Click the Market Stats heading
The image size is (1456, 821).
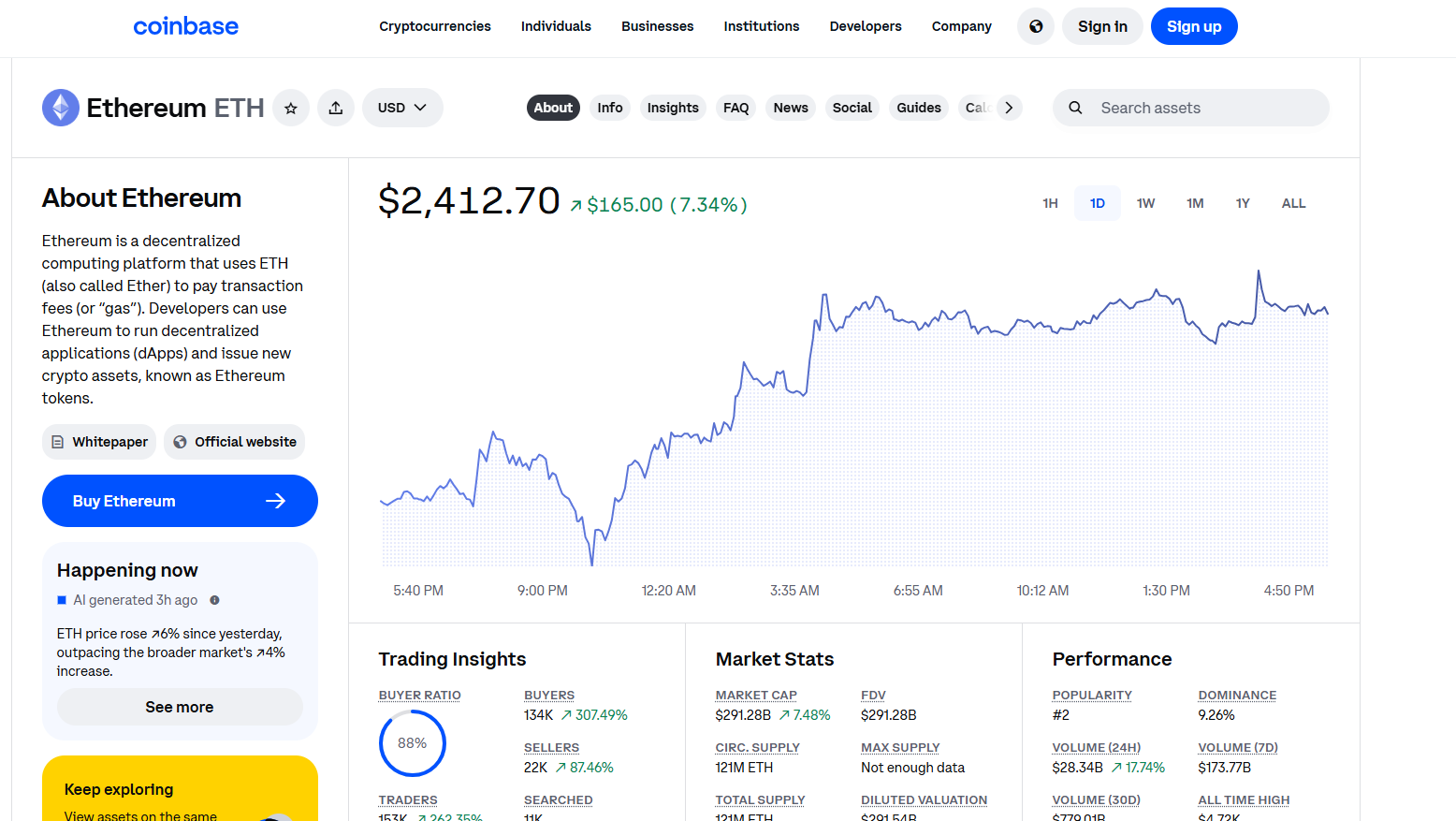coord(775,659)
